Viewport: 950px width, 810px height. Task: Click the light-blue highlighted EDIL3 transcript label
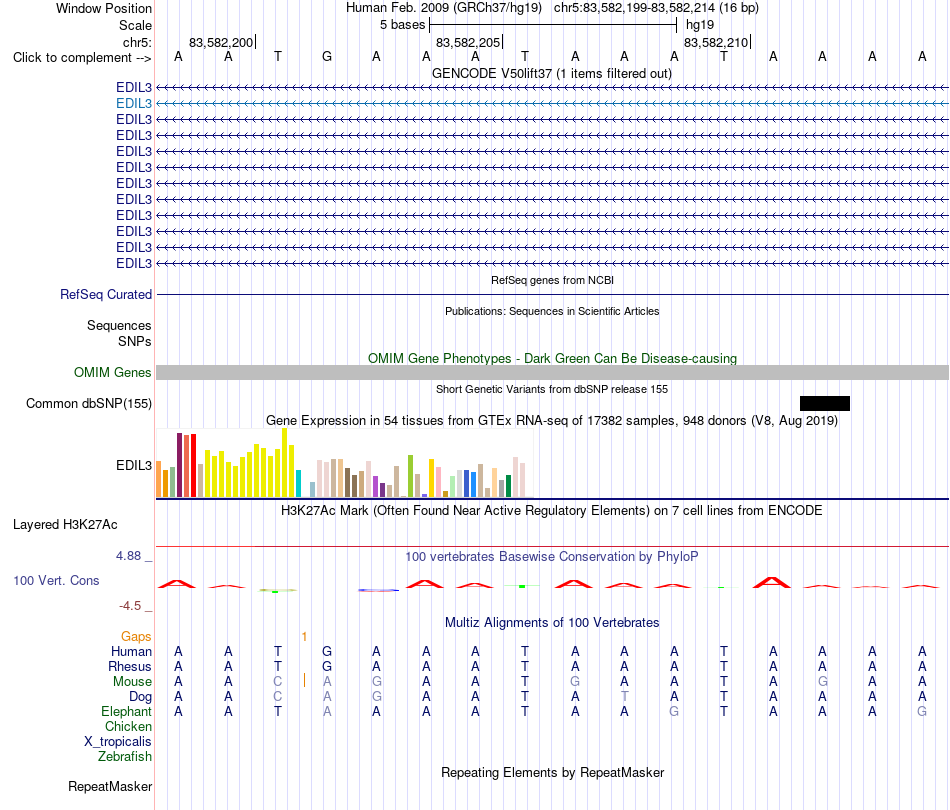134,104
